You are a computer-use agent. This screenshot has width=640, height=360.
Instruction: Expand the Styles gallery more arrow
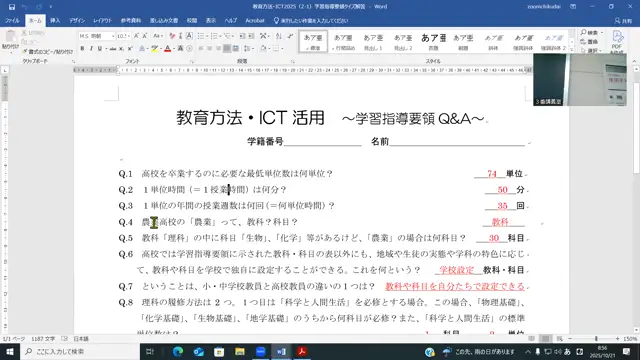click(572, 49)
